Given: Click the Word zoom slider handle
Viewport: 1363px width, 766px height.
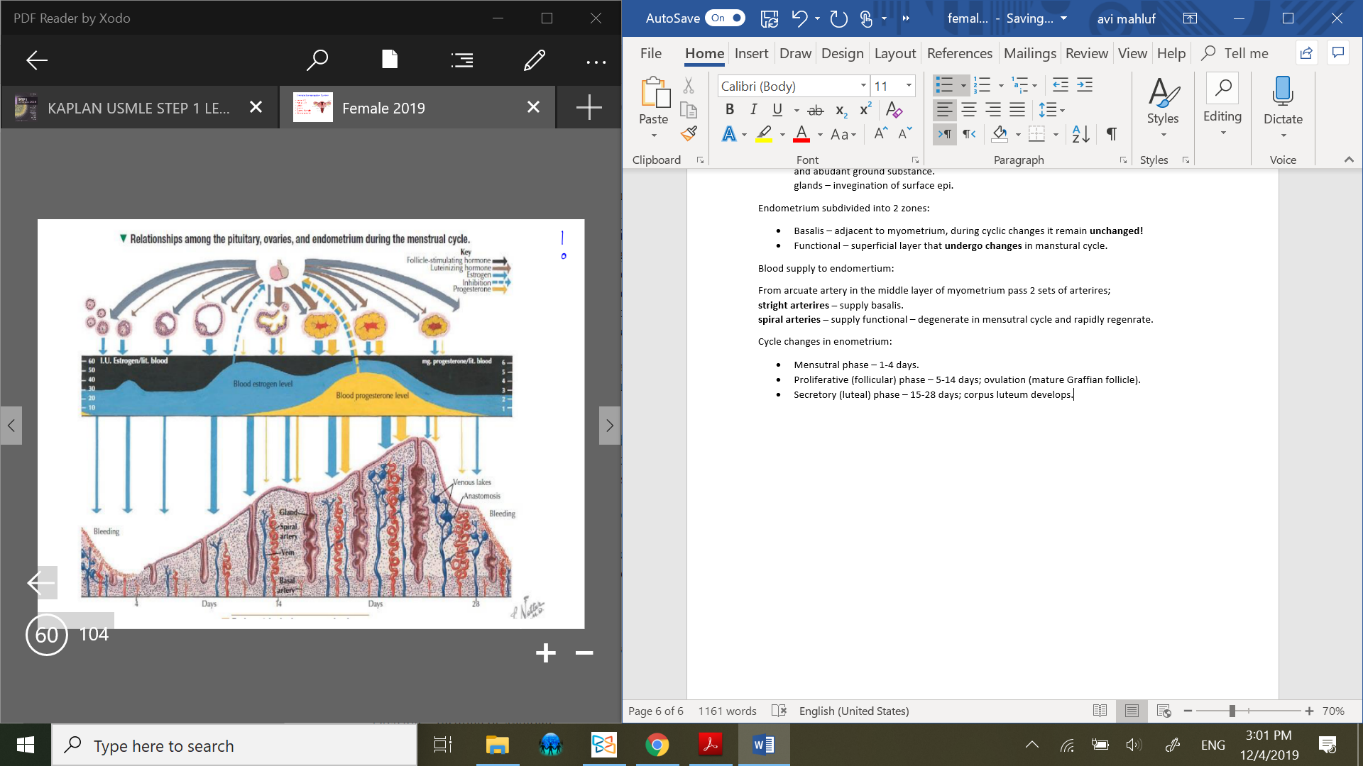Looking at the screenshot, I should [x=1232, y=711].
